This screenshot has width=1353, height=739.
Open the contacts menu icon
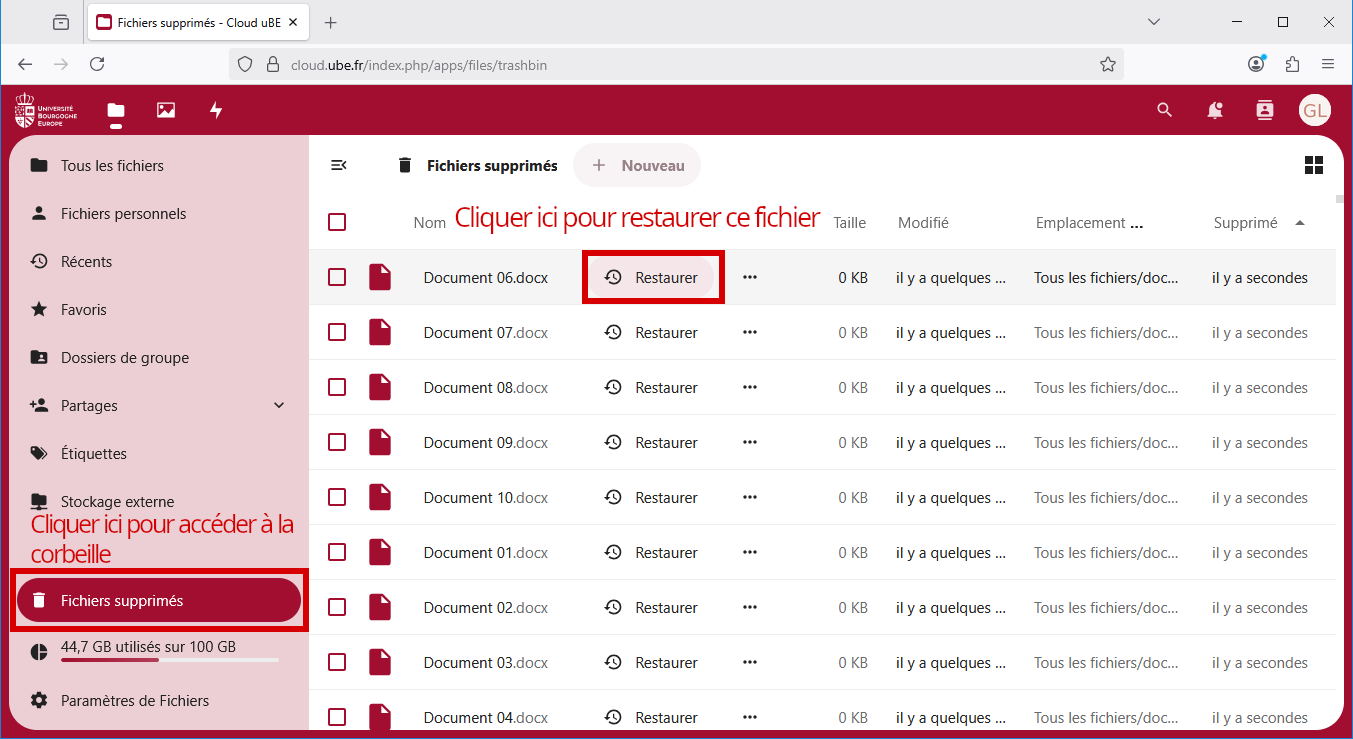(1265, 111)
